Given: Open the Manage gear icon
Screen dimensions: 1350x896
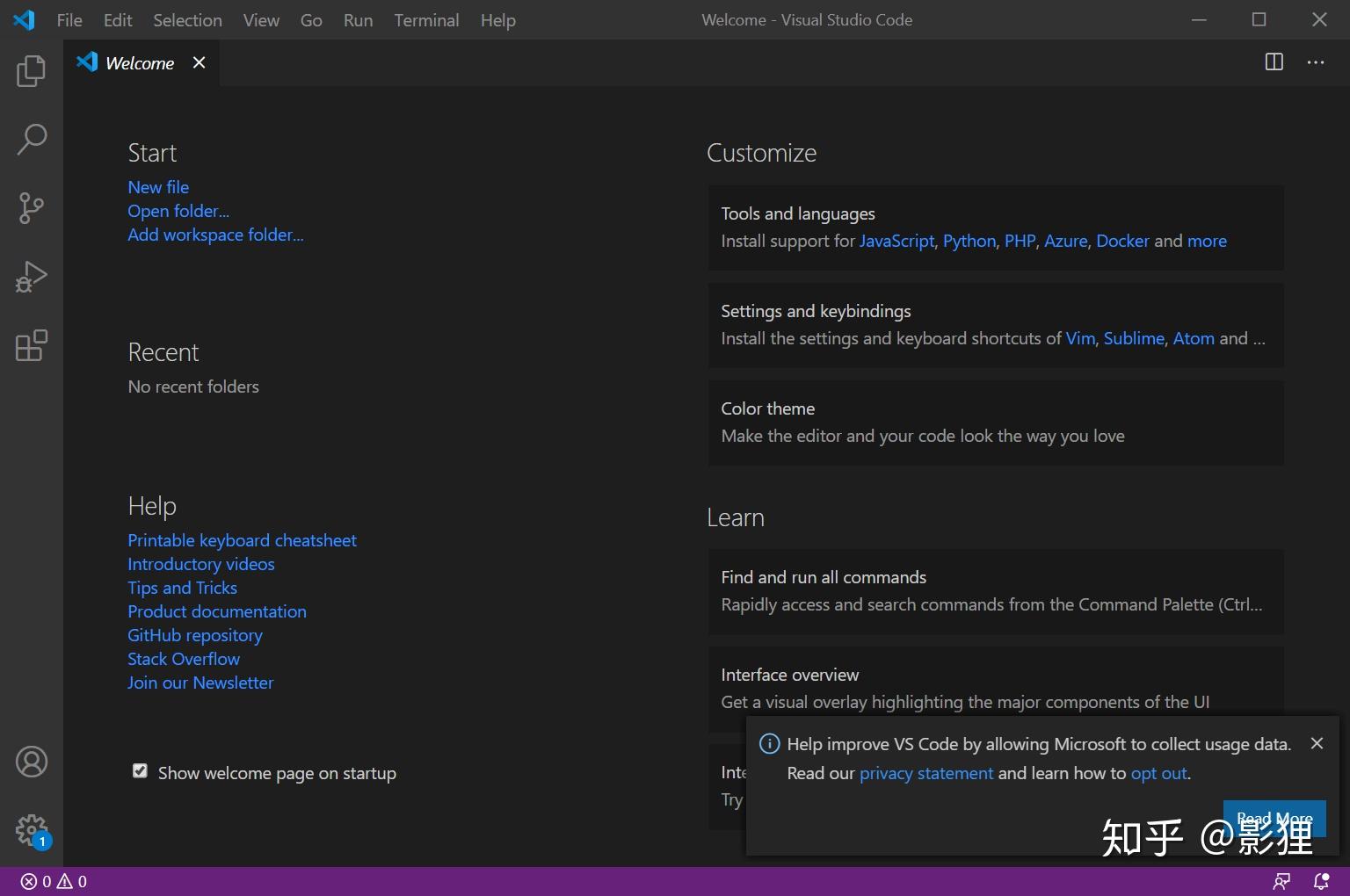Looking at the screenshot, I should tap(31, 828).
